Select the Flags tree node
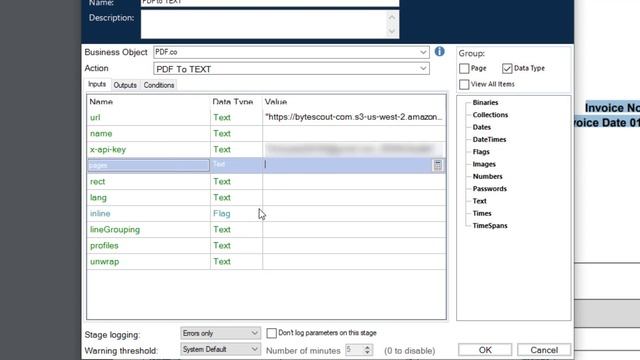Image resolution: width=640 pixels, height=360 pixels. click(x=481, y=151)
